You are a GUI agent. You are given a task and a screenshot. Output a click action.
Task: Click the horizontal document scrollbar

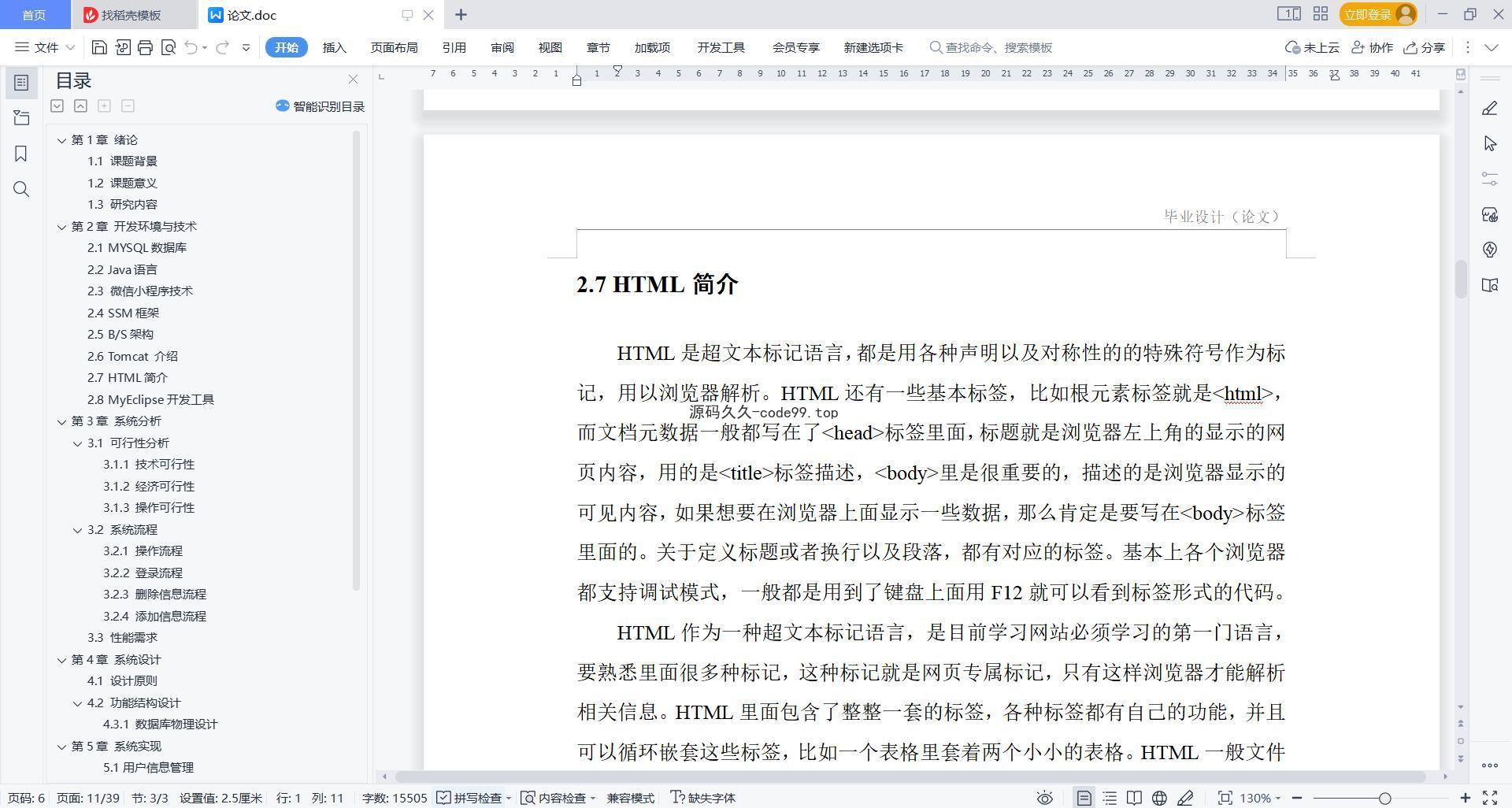click(910, 776)
